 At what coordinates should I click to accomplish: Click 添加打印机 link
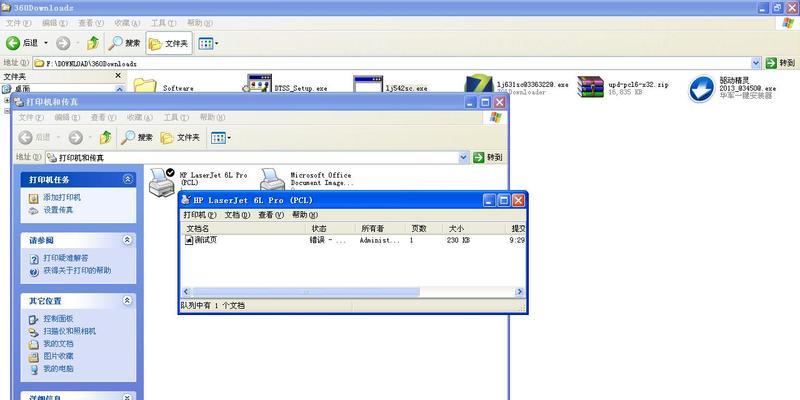(x=62, y=197)
